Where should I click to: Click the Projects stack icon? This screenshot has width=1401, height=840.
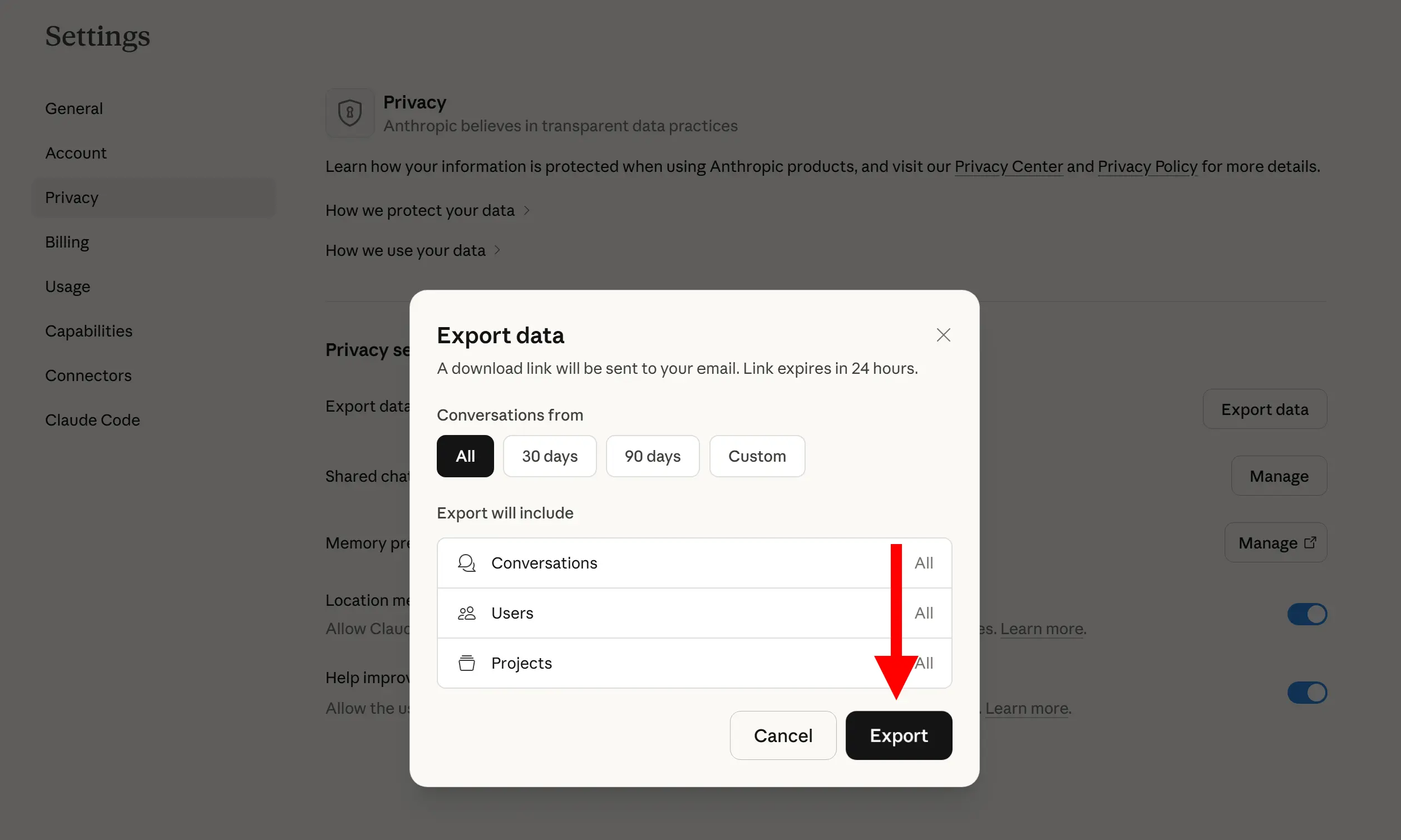click(x=466, y=663)
